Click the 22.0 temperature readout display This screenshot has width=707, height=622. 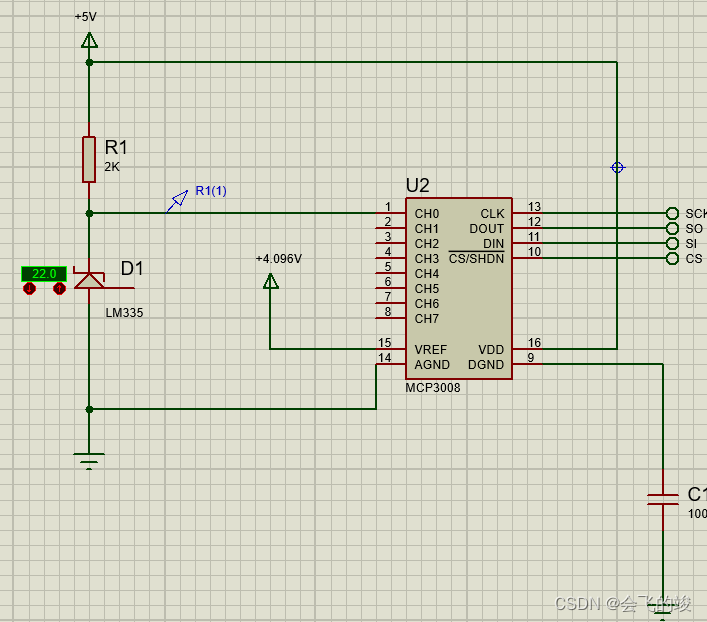pos(44,274)
